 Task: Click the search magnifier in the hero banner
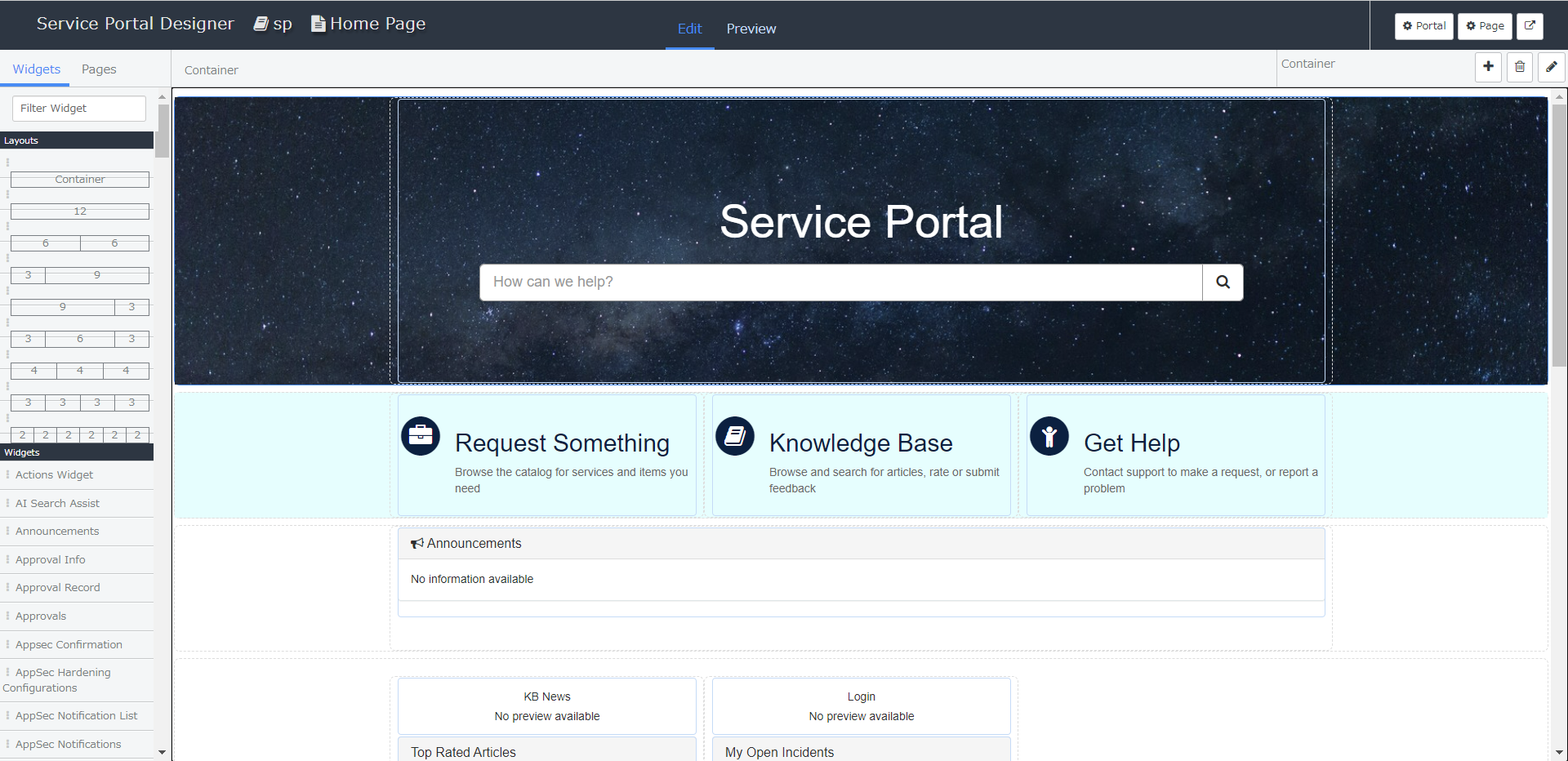coord(1222,282)
